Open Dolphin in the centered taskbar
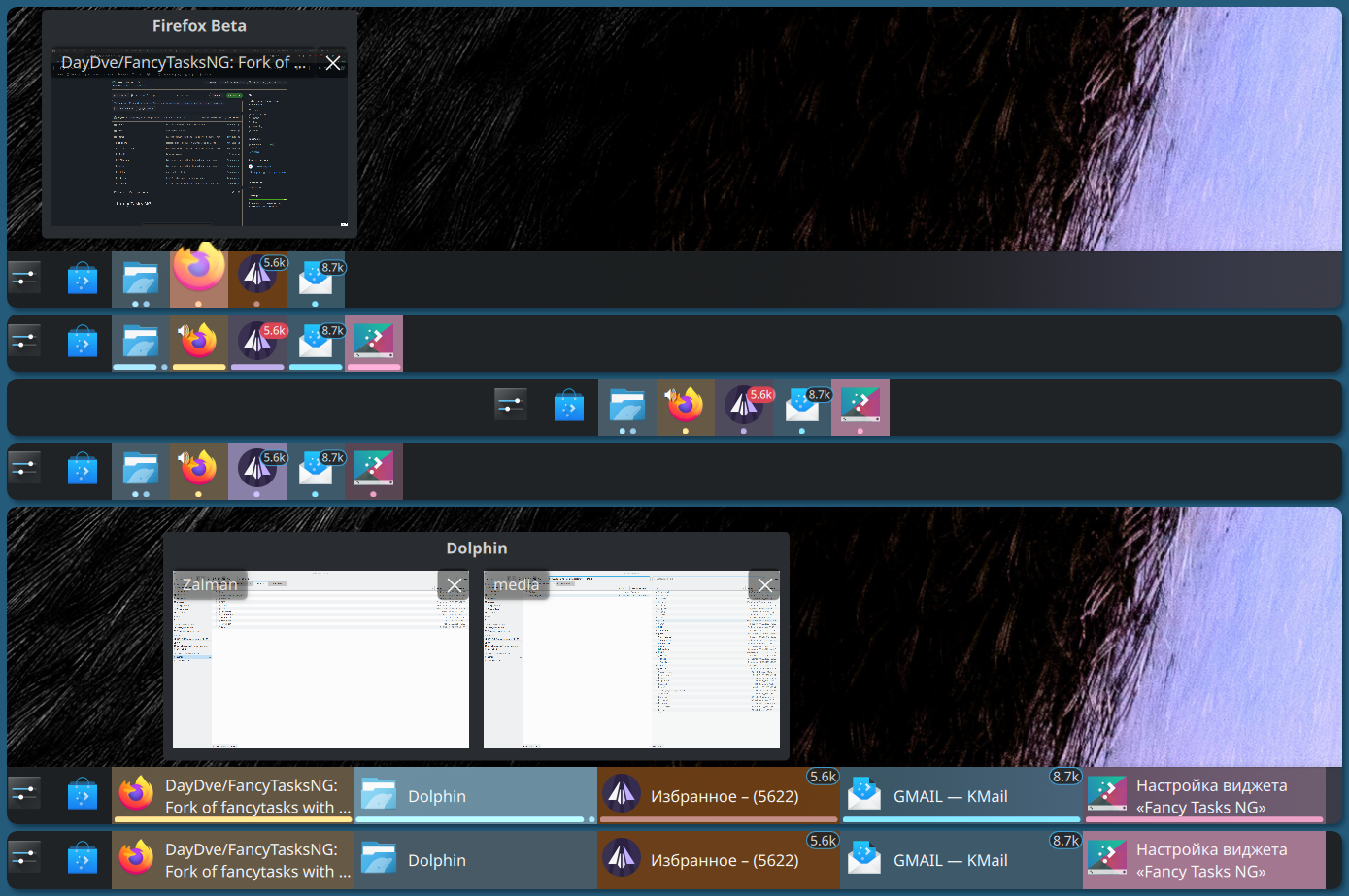This screenshot has height=896, width=1349. click(x=627, y=407)
